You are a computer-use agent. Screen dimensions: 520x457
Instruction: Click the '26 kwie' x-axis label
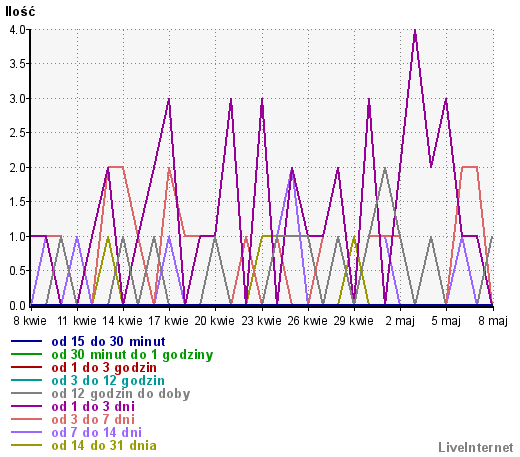coord(307,321)
